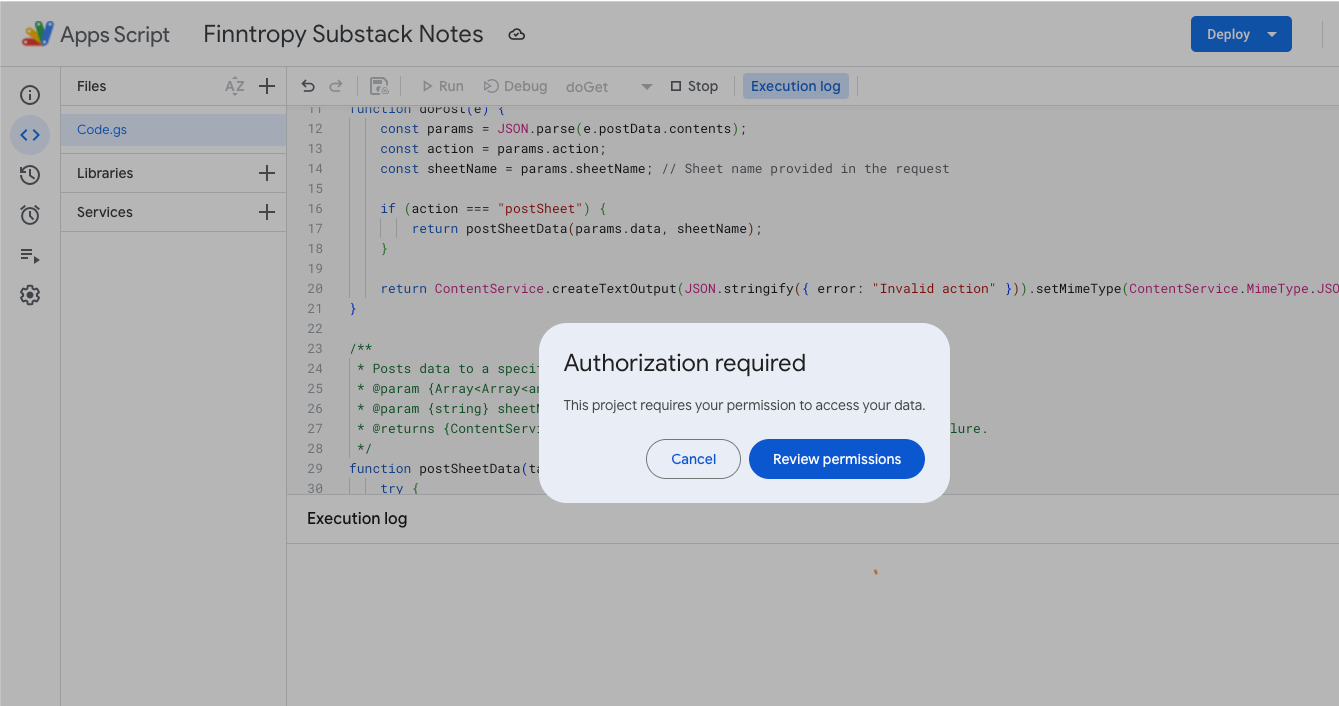Open the Editor code brackets icon
1339x706 pixels.
30,135
